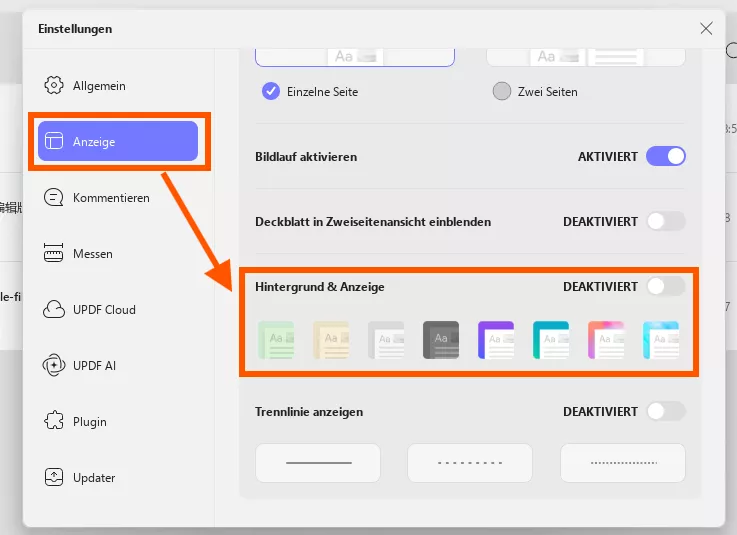The image size is (737, 535).
Task: Open the Messen settings section
Action: point(118,253)
